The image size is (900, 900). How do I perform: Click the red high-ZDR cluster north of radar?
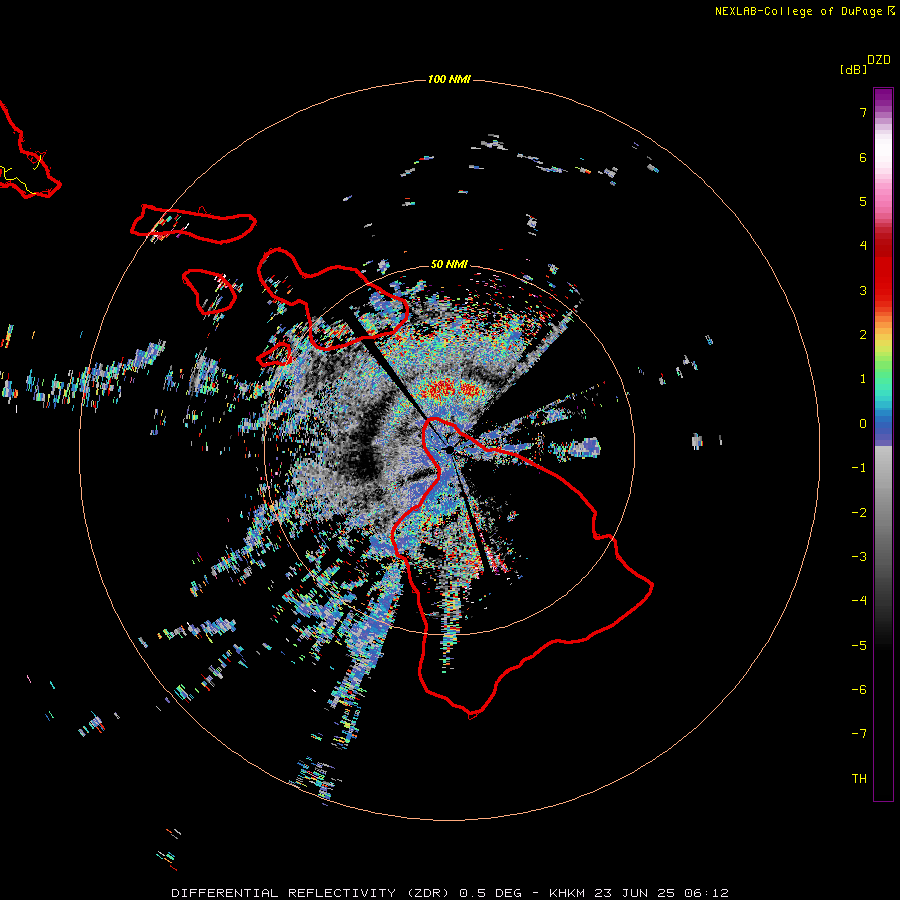[x=451, y=390]
